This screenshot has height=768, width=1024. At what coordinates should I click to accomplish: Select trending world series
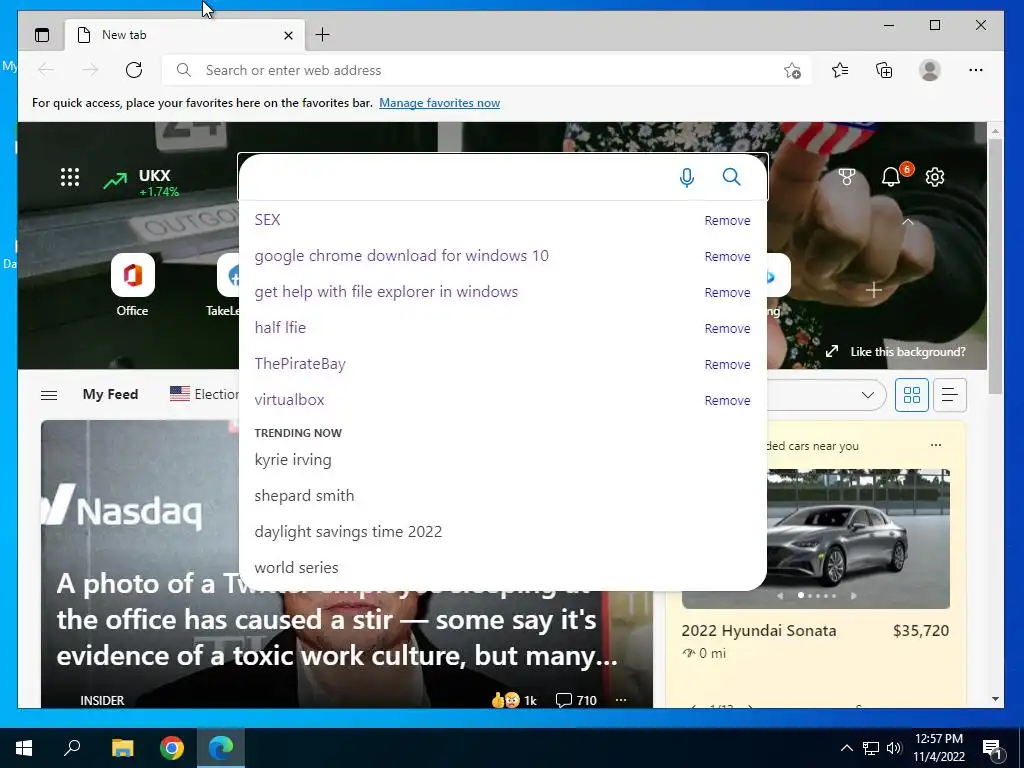tap(296, 568)
